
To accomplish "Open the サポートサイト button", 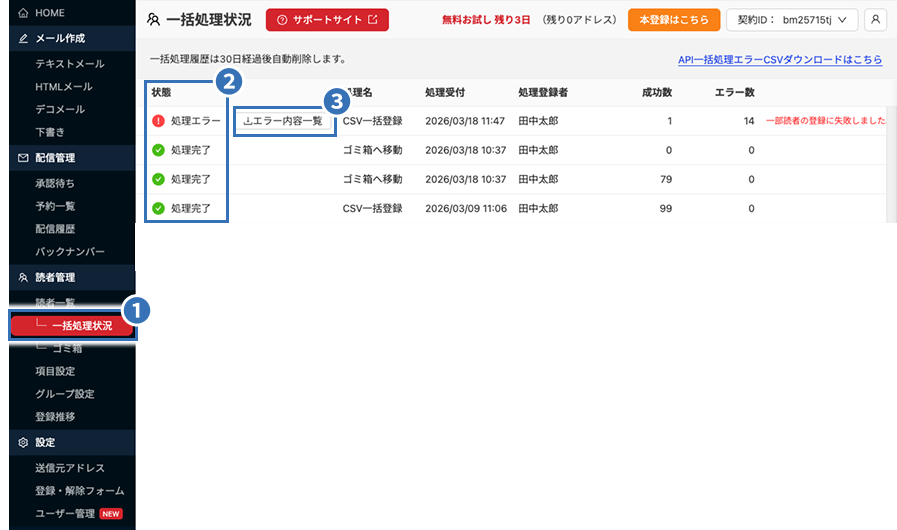I will (x=327, y=19).
